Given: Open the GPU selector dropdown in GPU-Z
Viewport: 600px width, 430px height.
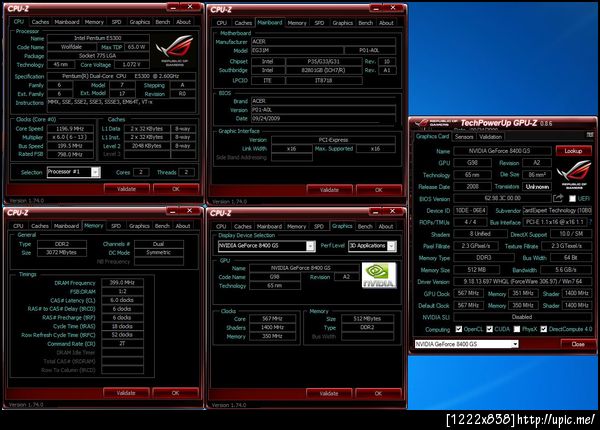Looking at the screenshot, I should 466,344.
